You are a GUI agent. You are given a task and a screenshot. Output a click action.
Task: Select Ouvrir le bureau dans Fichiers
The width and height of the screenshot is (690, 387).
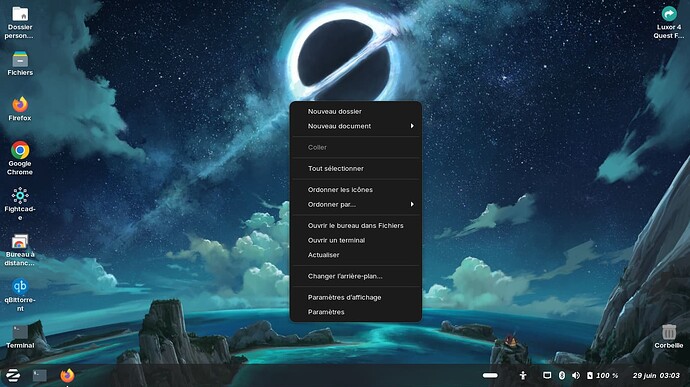coord(356,226)
